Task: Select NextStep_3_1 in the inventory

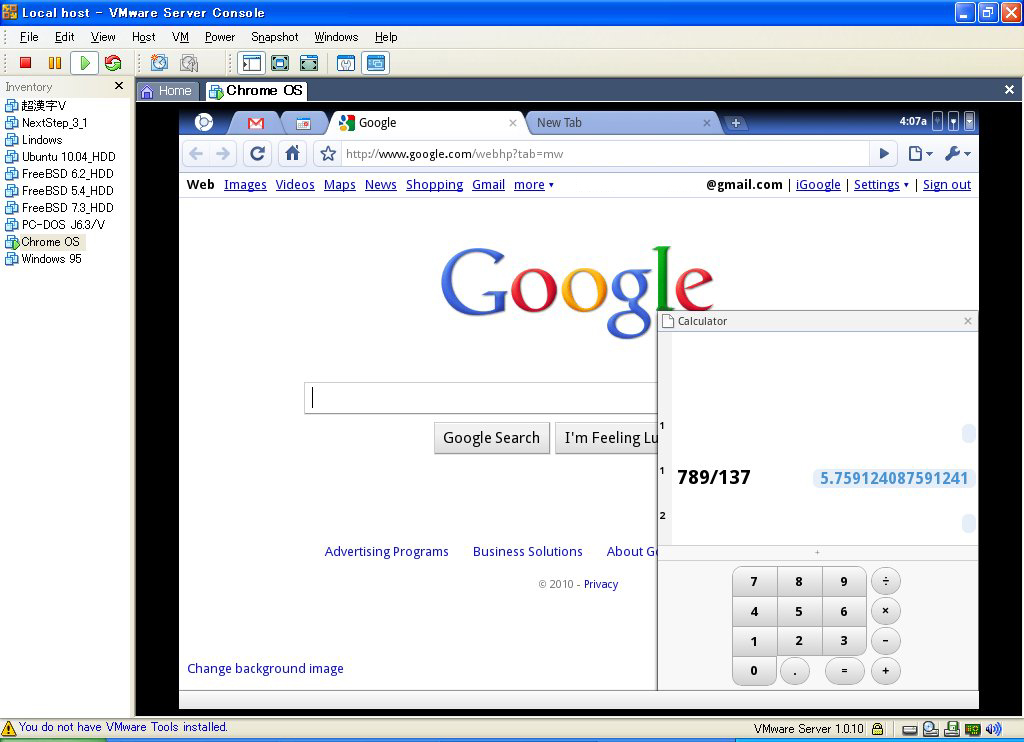Action: tap(46, 123)
